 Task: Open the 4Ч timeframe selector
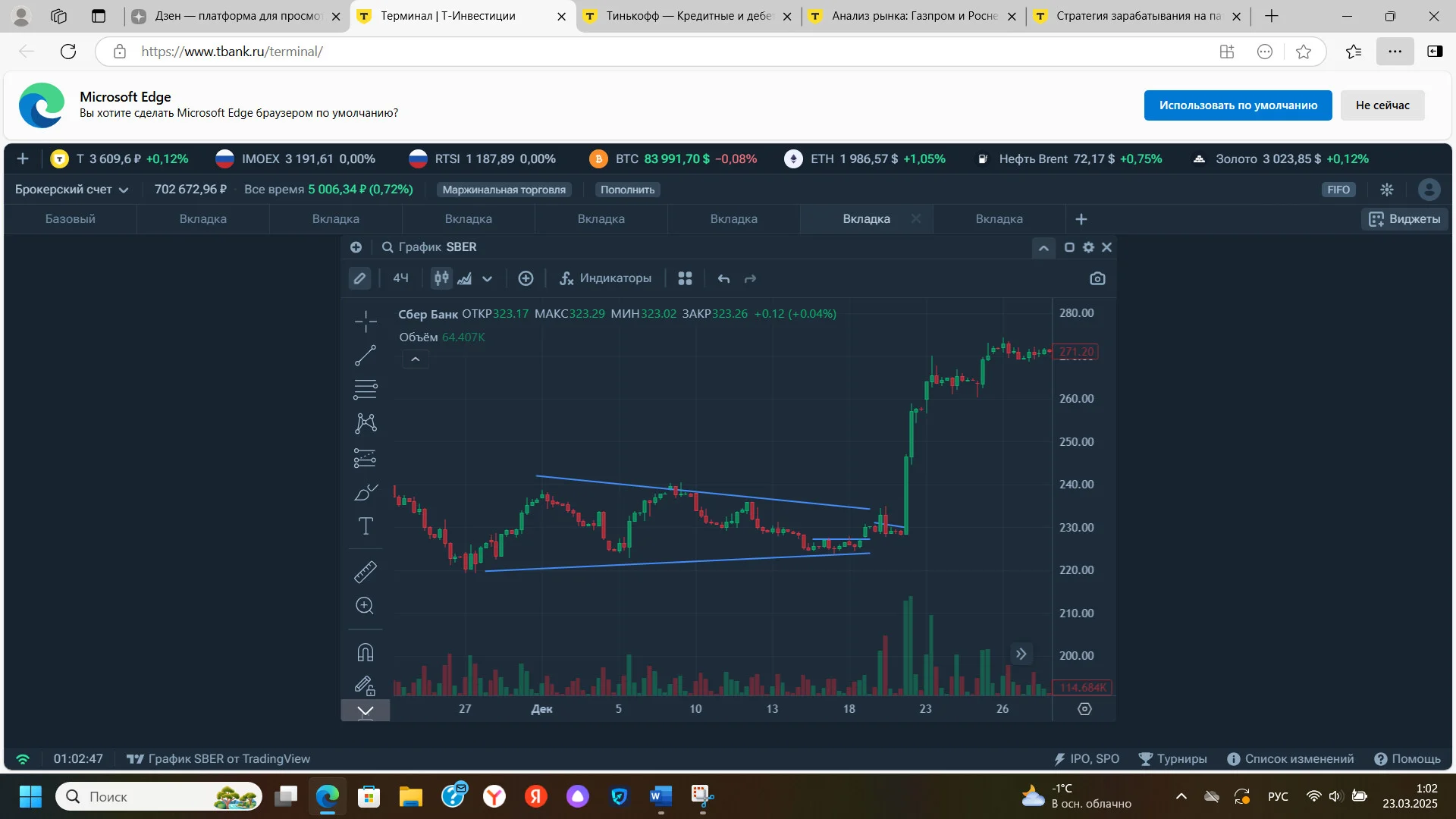(400, 278)
